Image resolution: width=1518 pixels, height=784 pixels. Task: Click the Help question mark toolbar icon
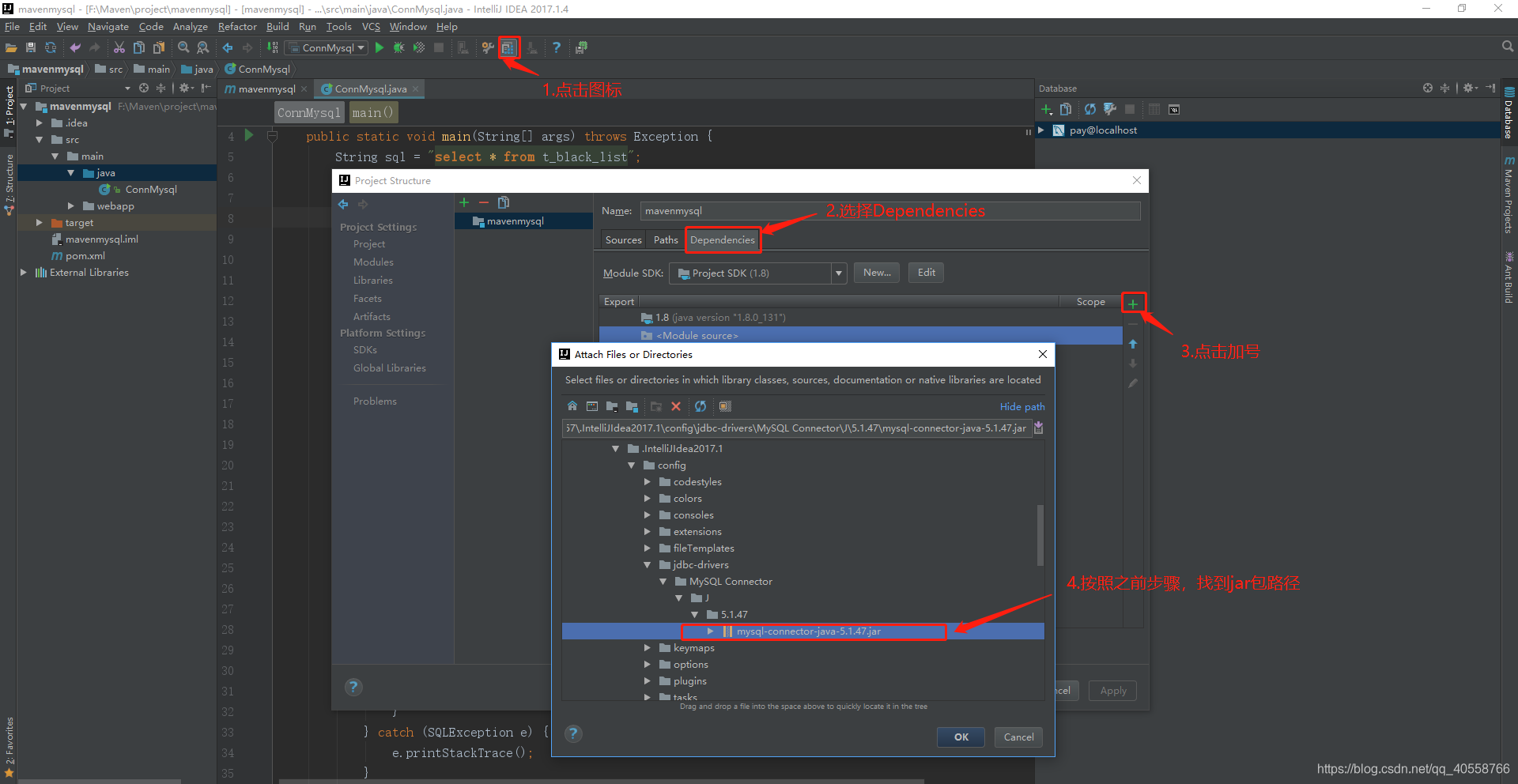(x=557, y=47)
